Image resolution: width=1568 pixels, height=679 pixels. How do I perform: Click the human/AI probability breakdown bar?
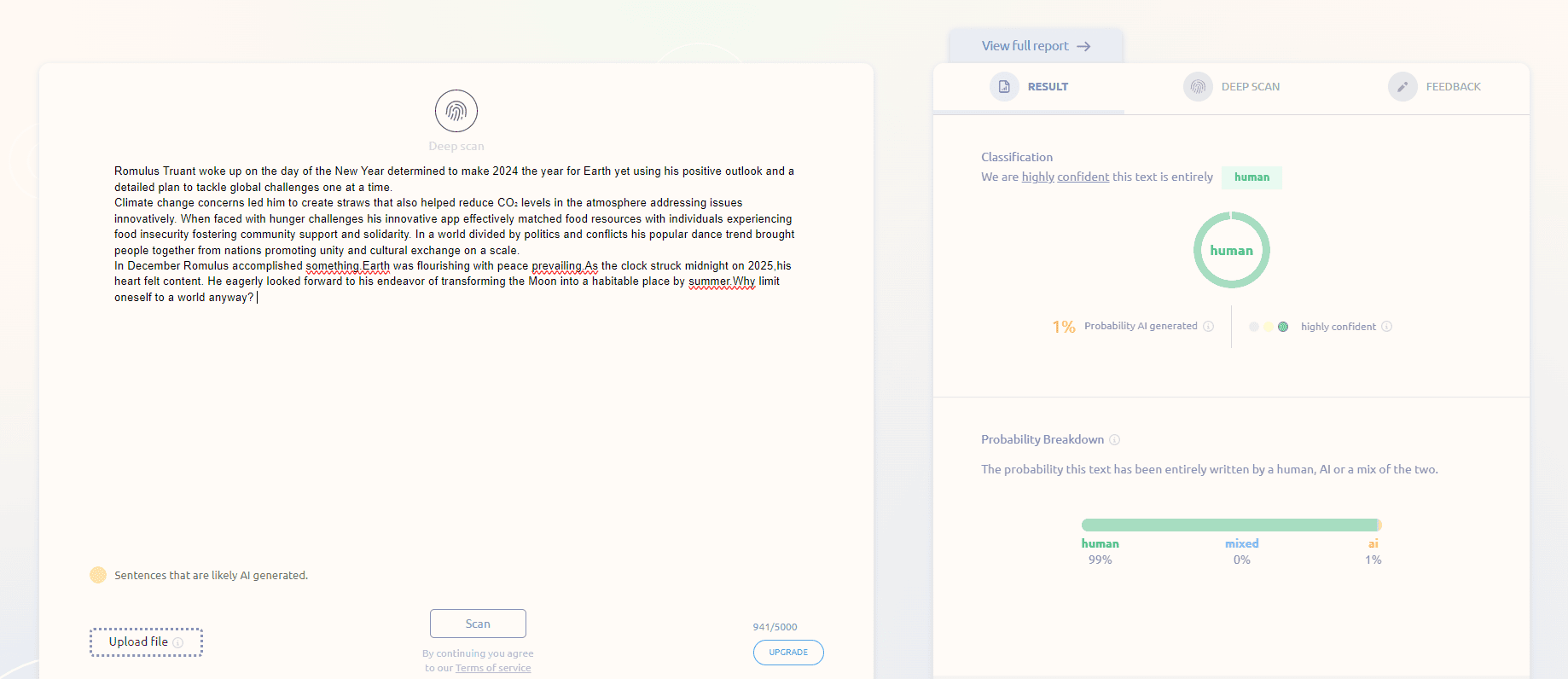click(1230, 525)
